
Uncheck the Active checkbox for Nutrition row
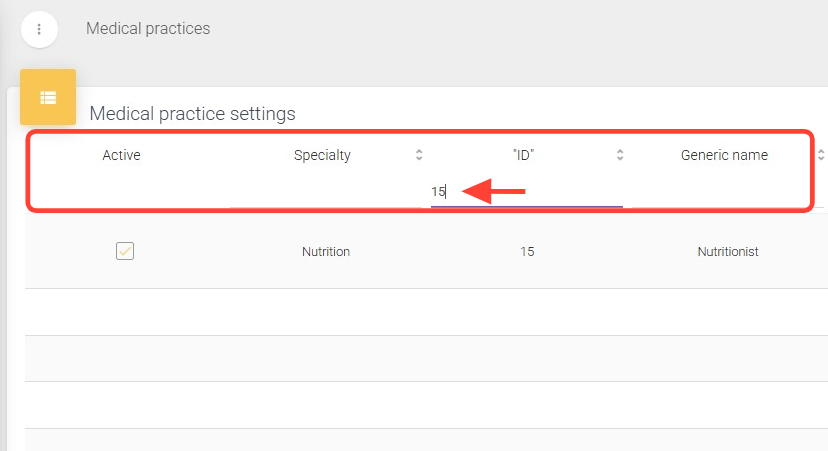tap(125, 251)
